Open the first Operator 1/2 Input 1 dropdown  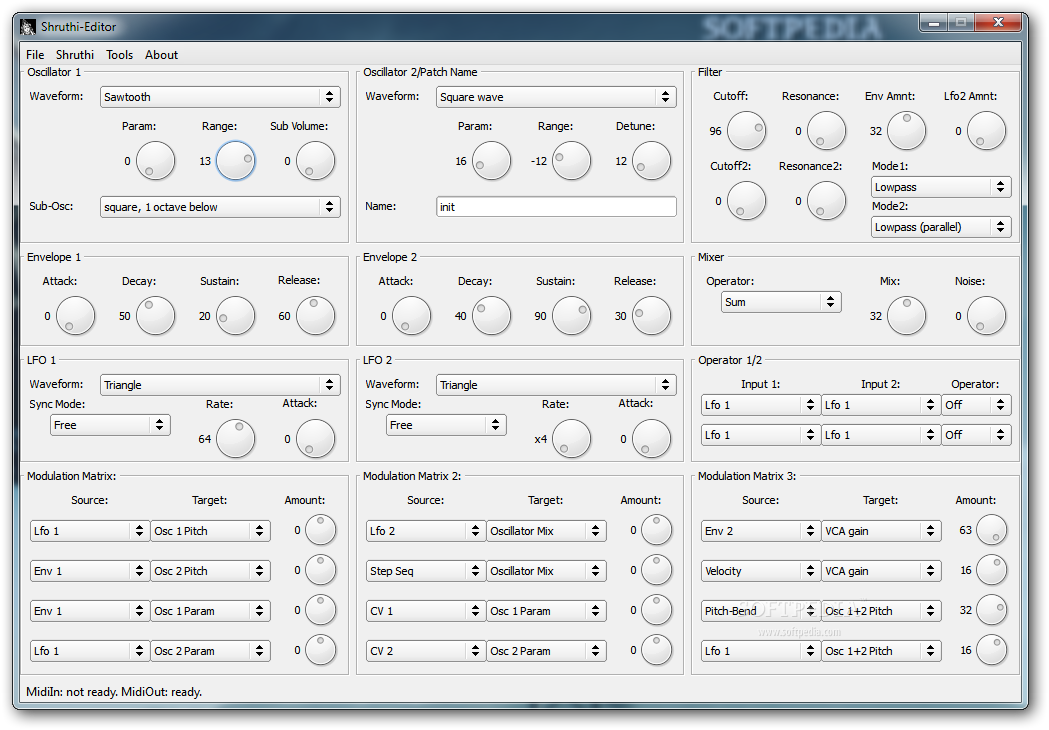761,405
